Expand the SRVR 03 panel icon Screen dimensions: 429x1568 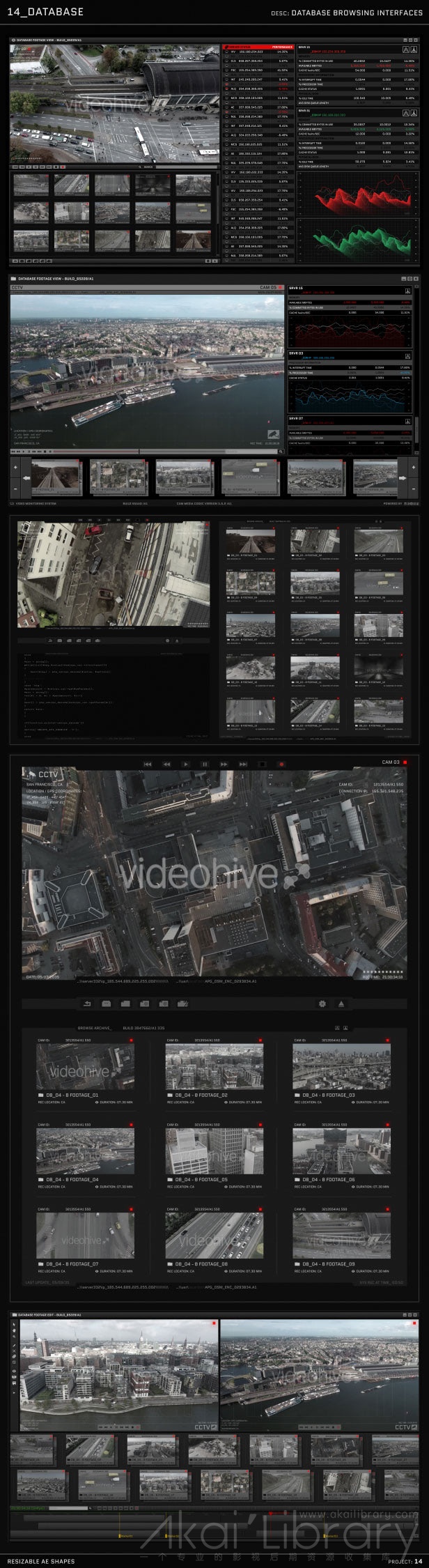408,356
